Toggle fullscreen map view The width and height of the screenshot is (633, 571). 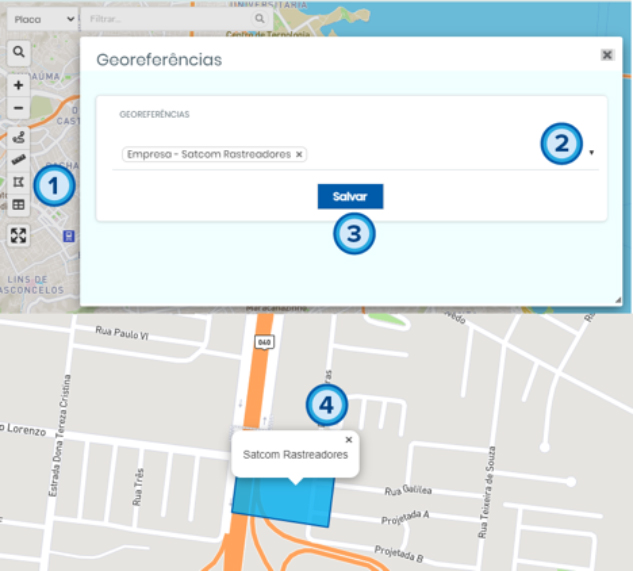pyautogui.click(x=18, y=235)
